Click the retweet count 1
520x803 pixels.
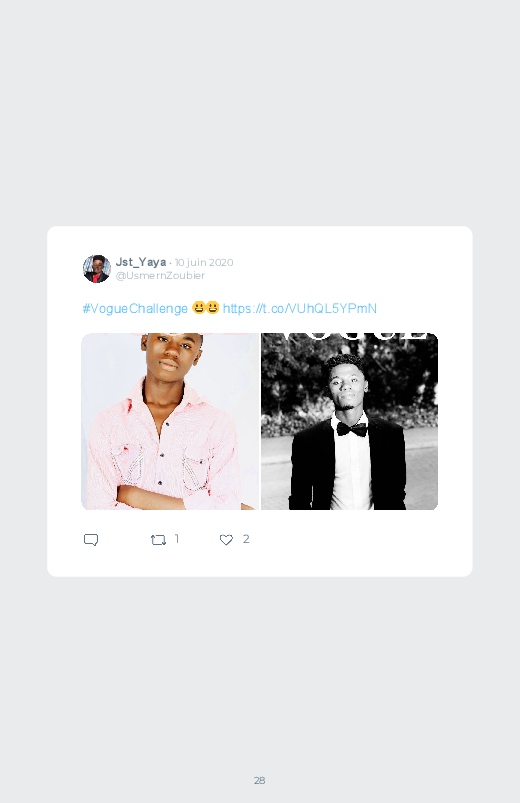point(177,539)
